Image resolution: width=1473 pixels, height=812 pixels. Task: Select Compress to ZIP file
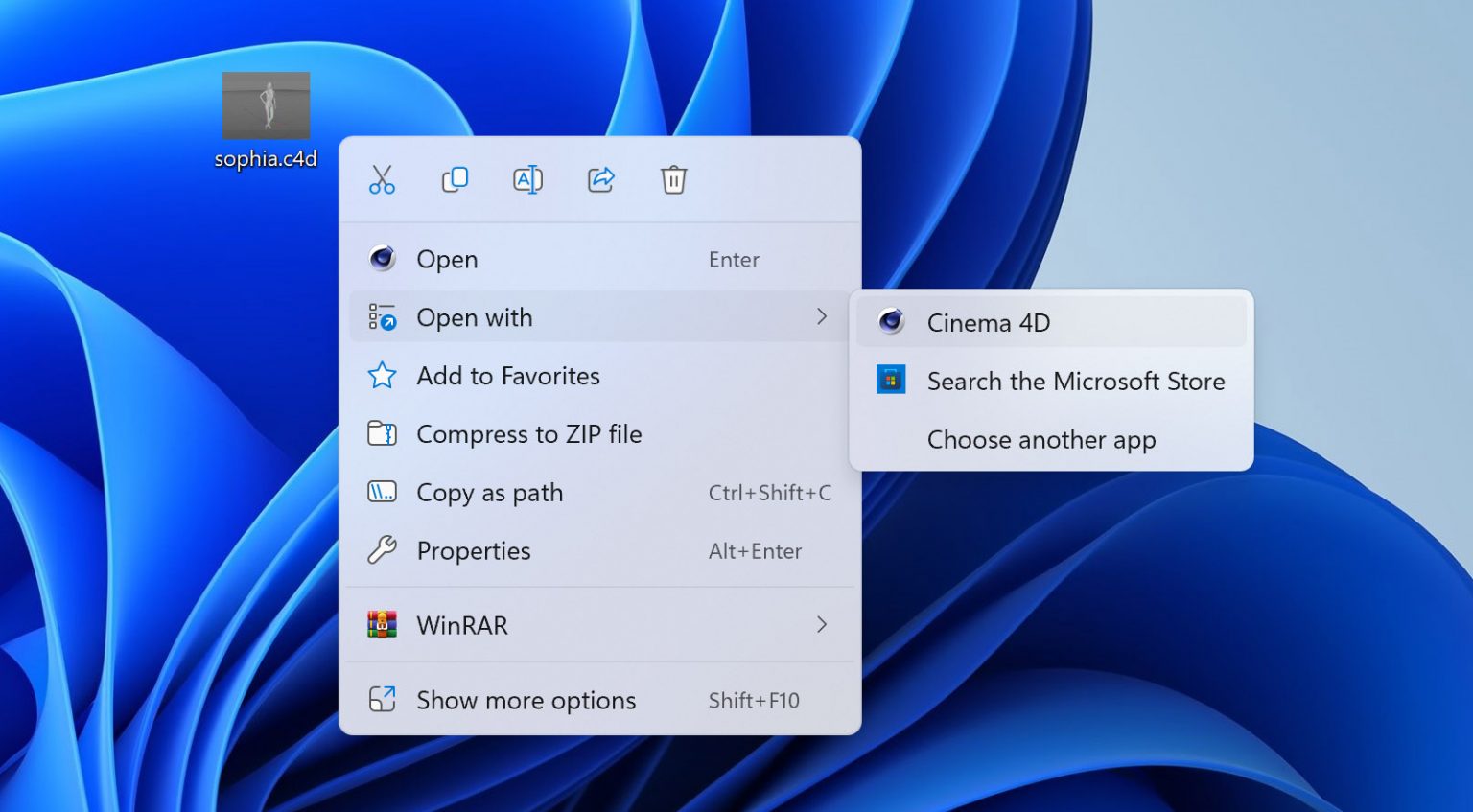[x=528, y=434]
